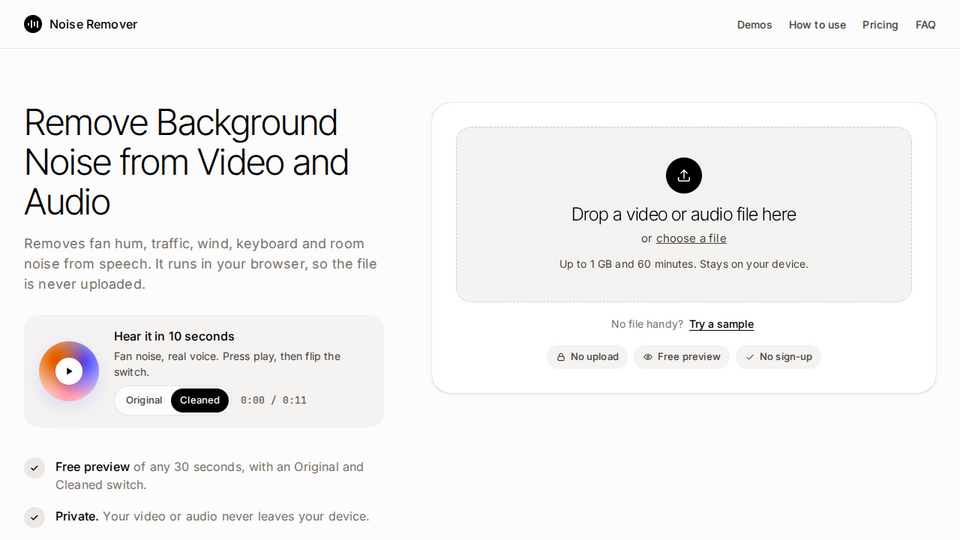960x540 pixels.
Task: Click the Hear it in 10 seconds heading
Action: coord(174,336)
